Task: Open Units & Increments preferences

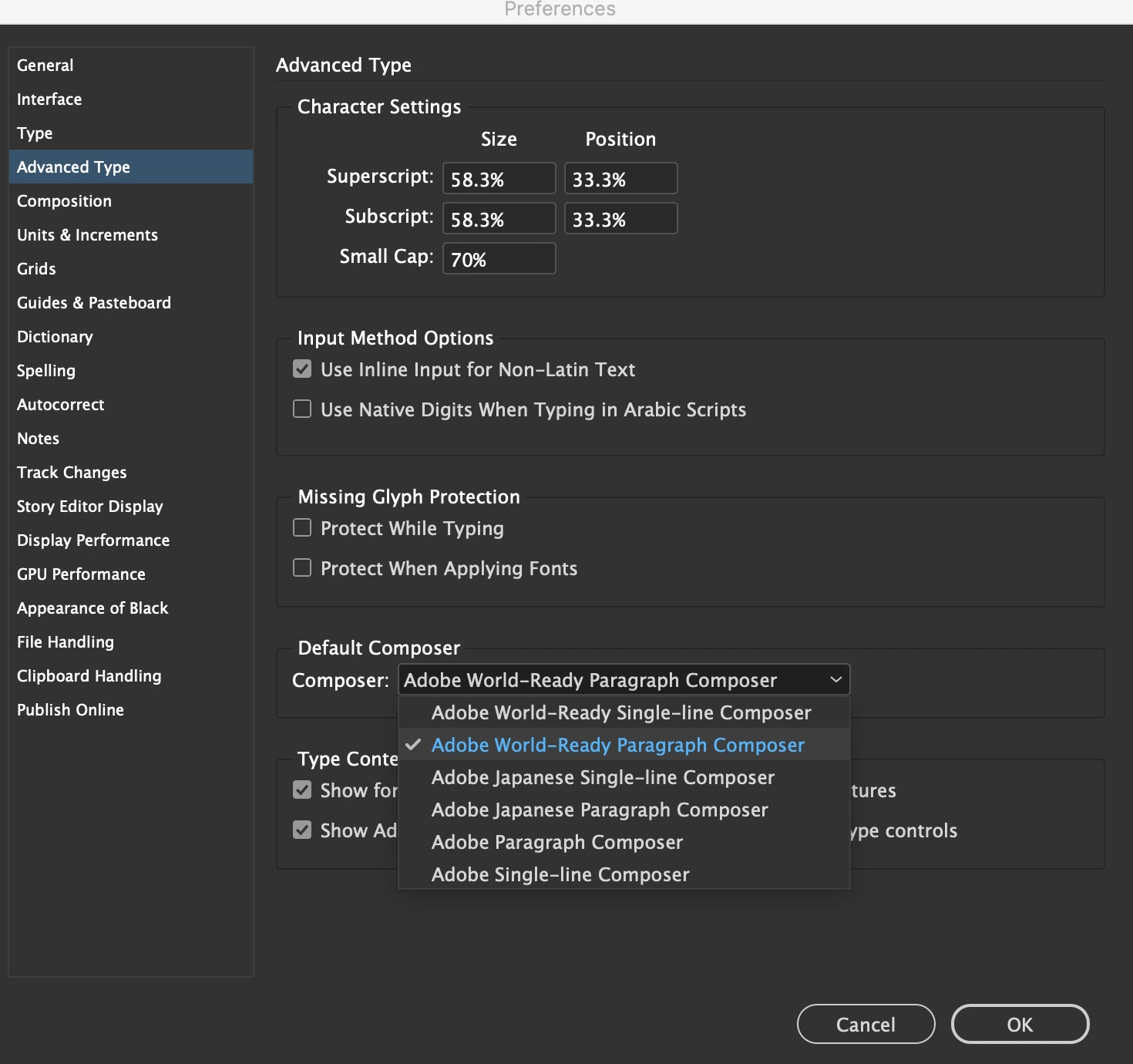Action: (x=131, y=235)
